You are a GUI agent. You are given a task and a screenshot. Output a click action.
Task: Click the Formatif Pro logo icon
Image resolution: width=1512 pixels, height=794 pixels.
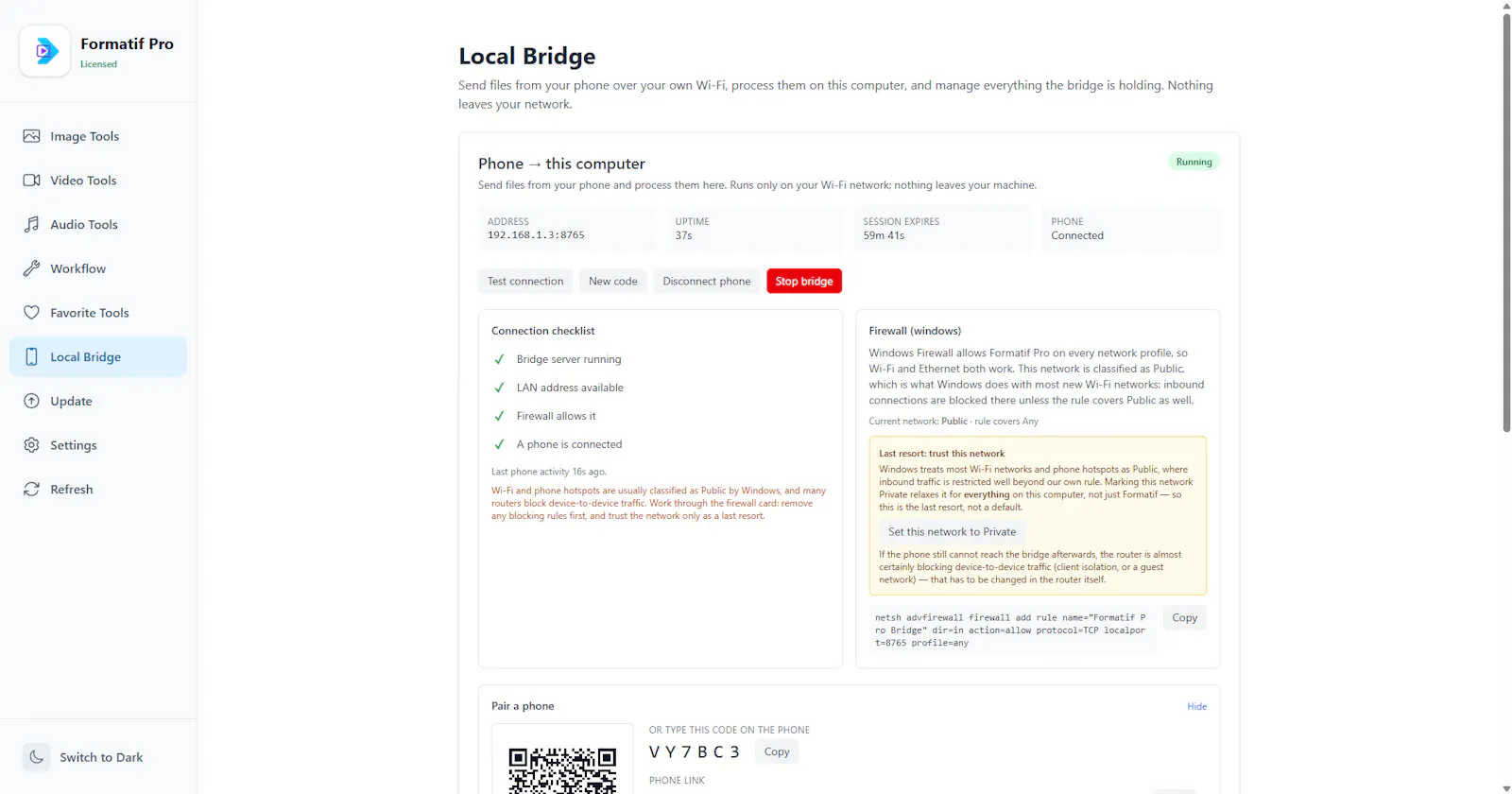pos(45,51)
